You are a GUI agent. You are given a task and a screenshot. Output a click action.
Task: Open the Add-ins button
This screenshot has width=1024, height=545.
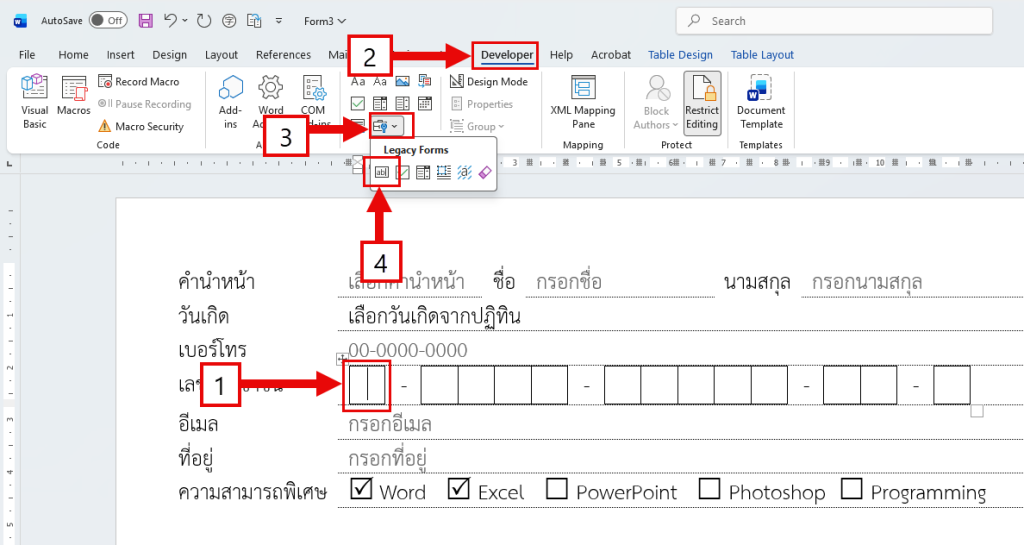click(231, 101)
